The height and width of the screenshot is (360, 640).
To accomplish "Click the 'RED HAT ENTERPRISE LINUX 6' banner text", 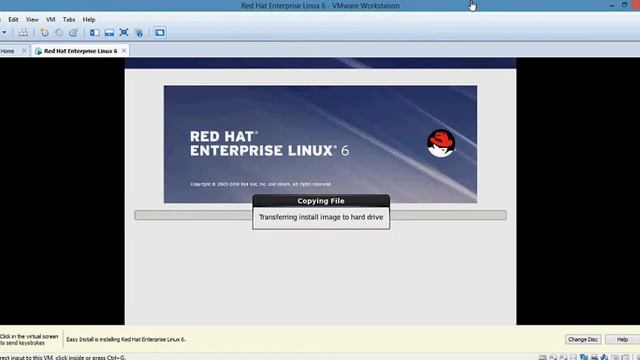I will [269, 144].
